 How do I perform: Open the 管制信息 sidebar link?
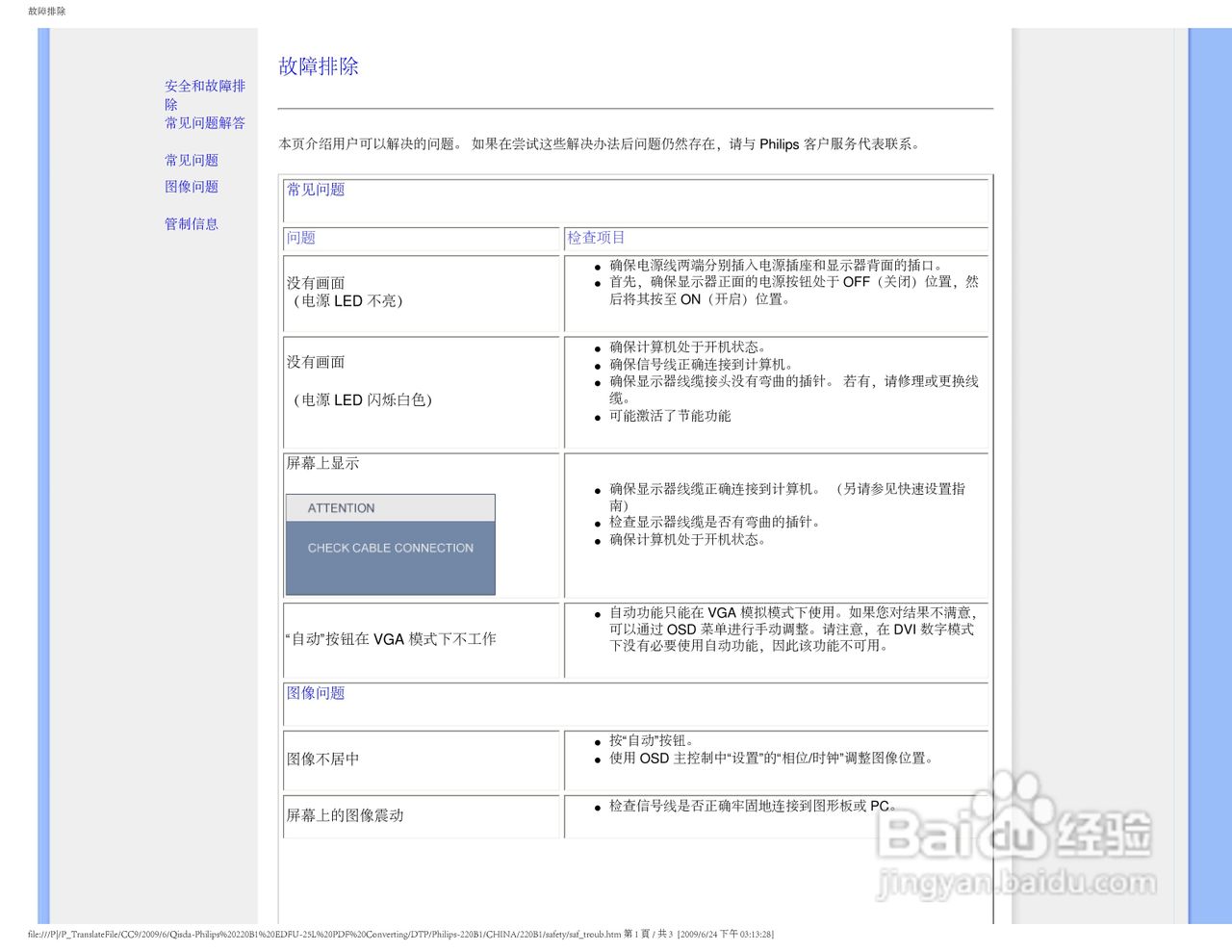[x=192, y=224]
